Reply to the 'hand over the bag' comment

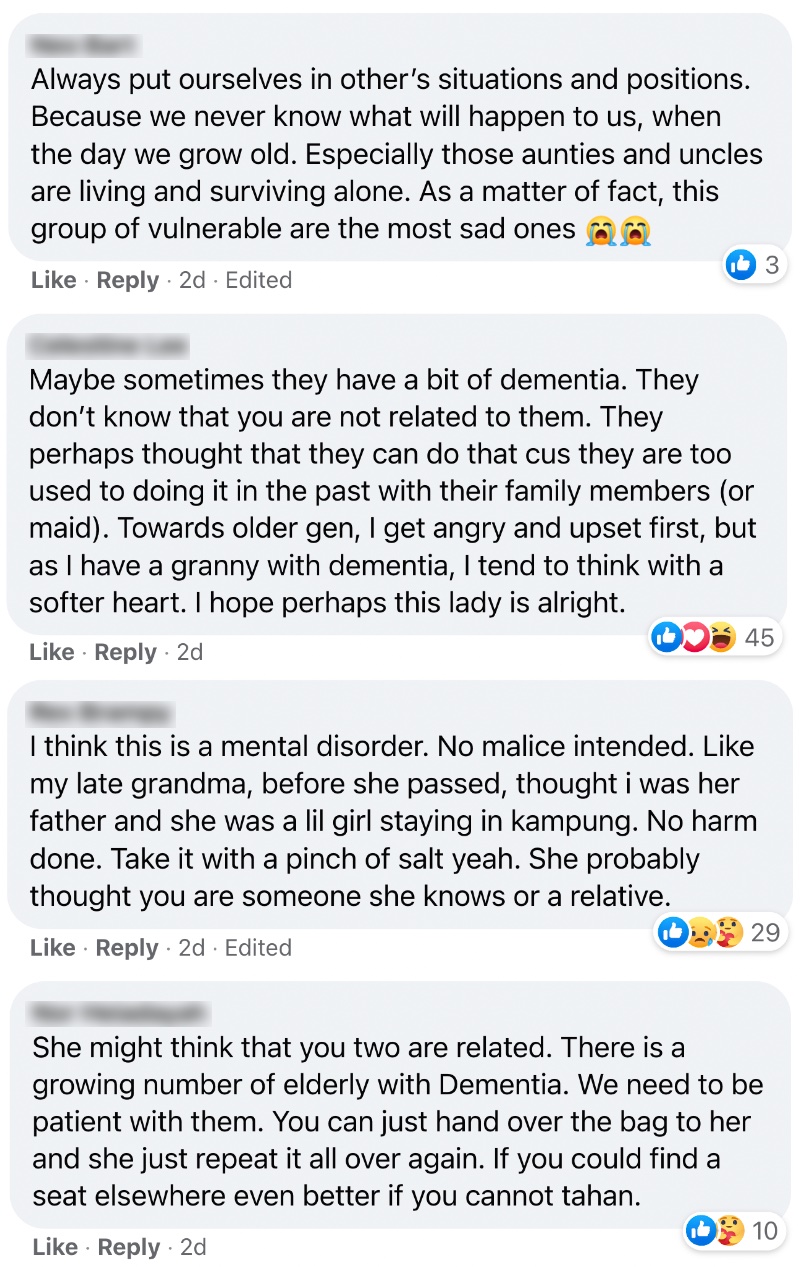pos(129,1247)
